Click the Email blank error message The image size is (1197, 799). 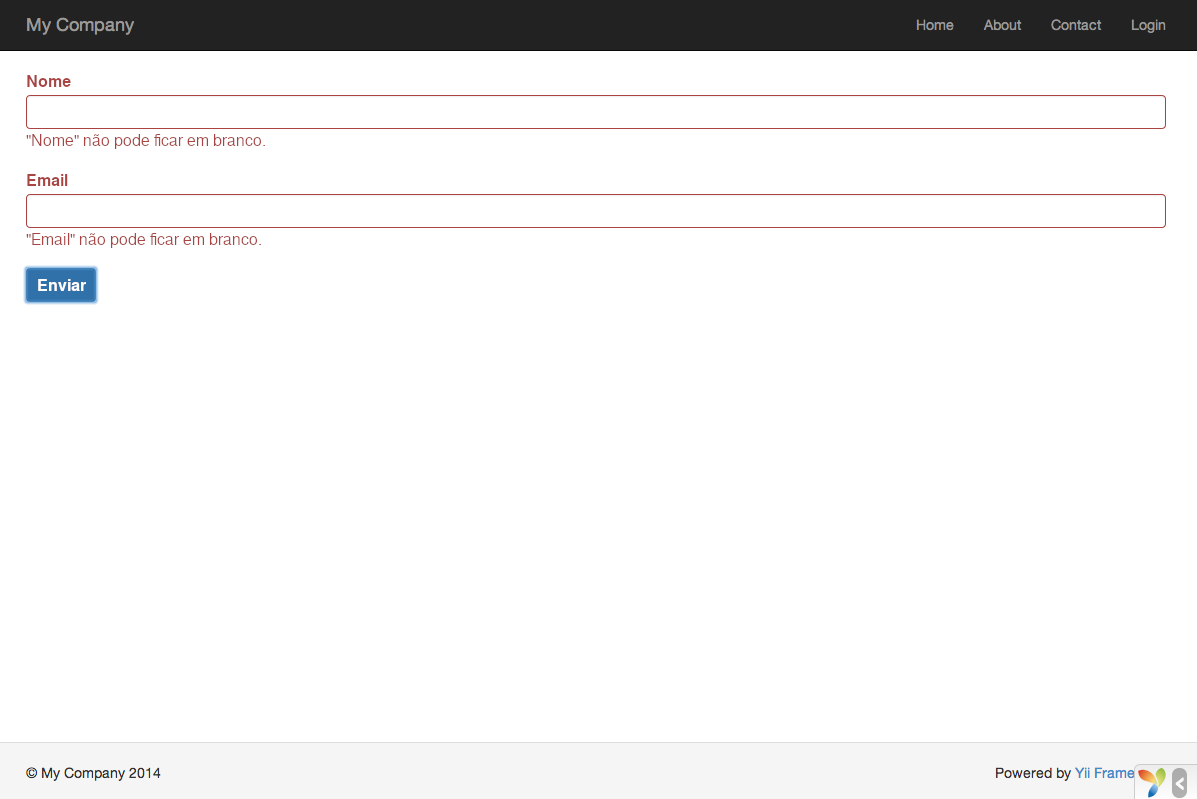[x=144, y=240]
